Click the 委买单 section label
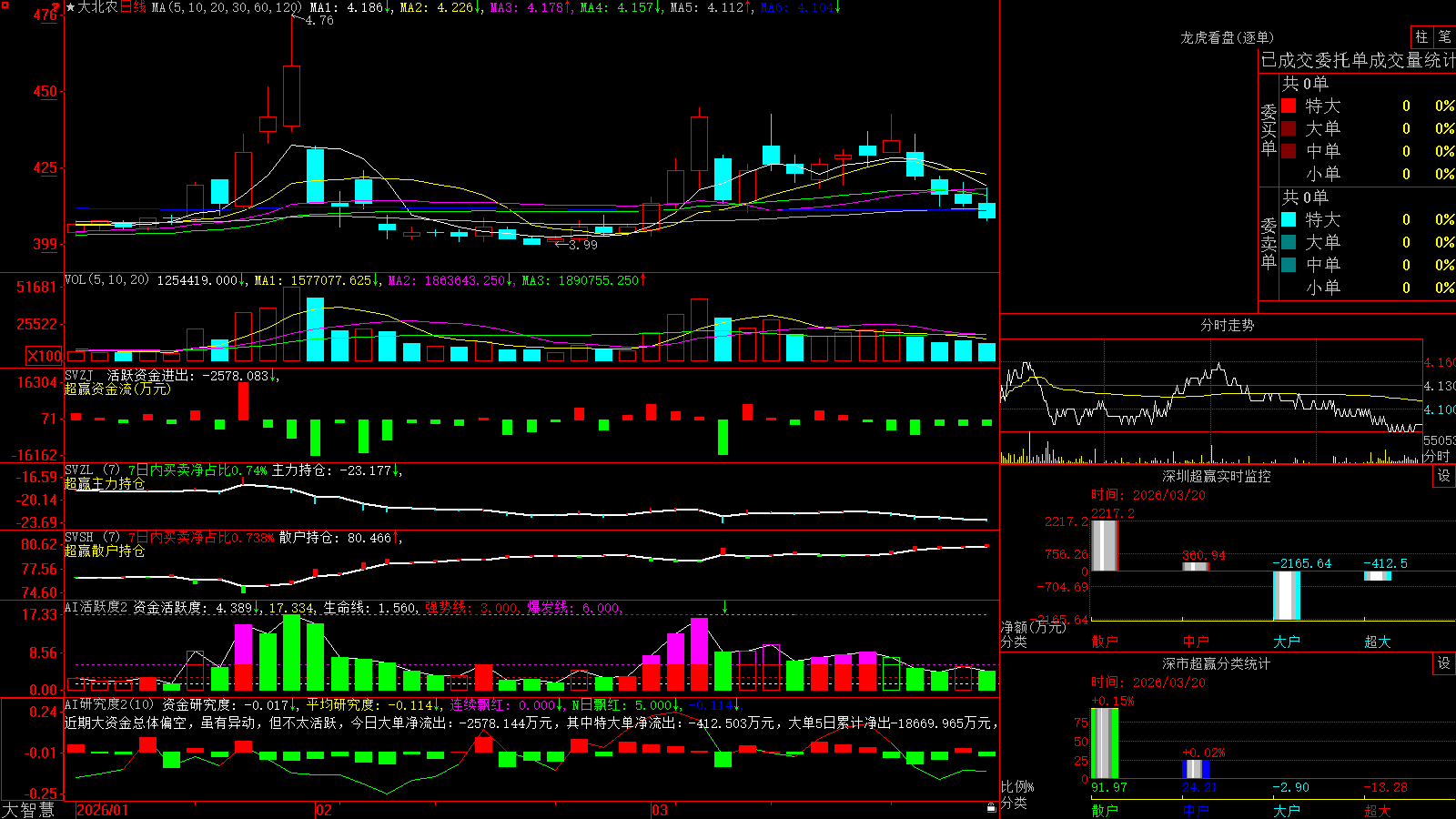Viewport: 1456px width, 819px height. coord(1269,129)
